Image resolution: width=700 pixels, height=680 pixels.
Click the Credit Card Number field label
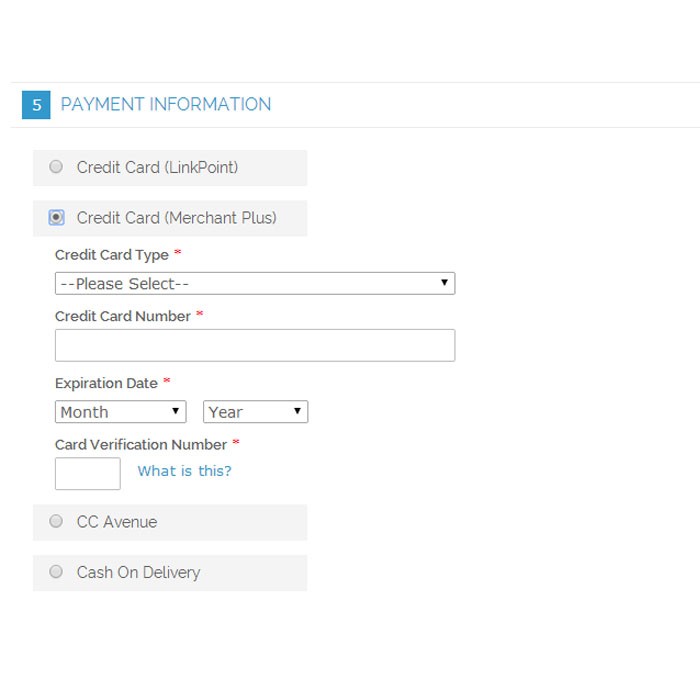[123, 316]
